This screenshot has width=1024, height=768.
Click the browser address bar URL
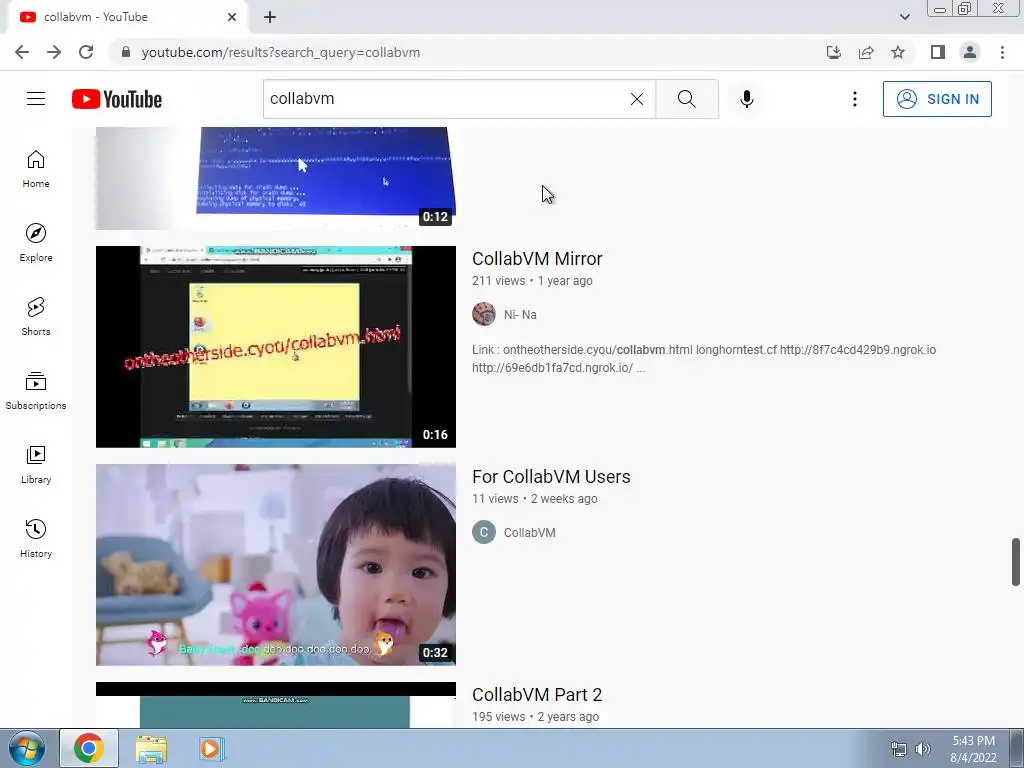click(x=281, y=52)
